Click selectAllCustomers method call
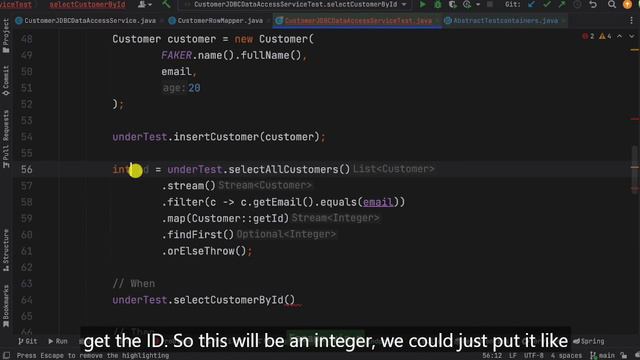This screenshot has width=640, height=360. 289,169
